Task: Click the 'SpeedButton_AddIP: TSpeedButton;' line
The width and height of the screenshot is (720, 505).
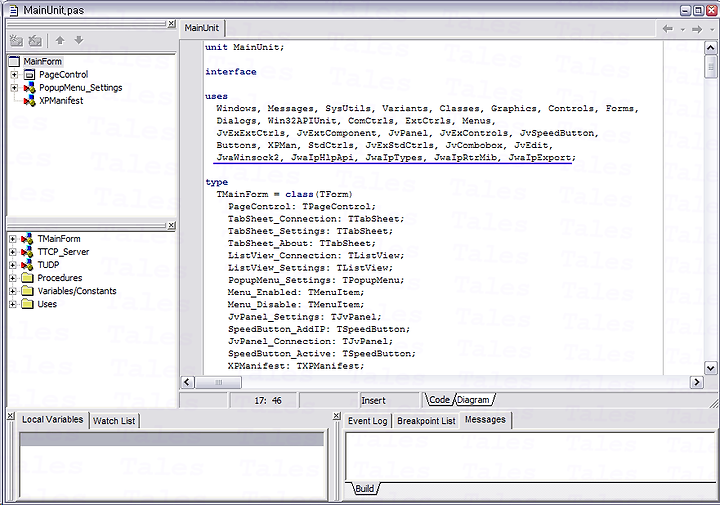Action: 319,329
